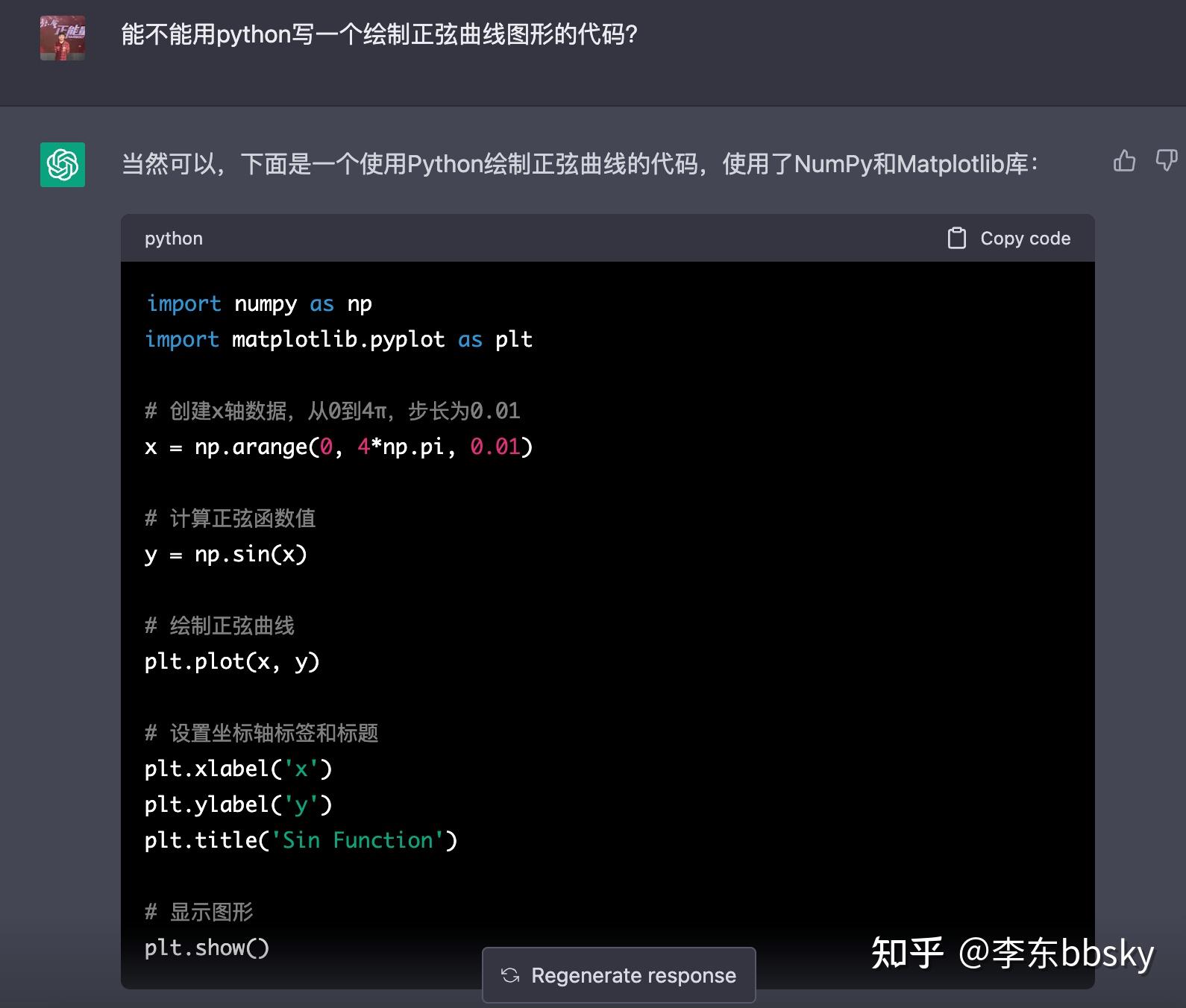
Task: Click the line 'import matplotlib.pyplot as plt'
Action: tap(339, 339)
